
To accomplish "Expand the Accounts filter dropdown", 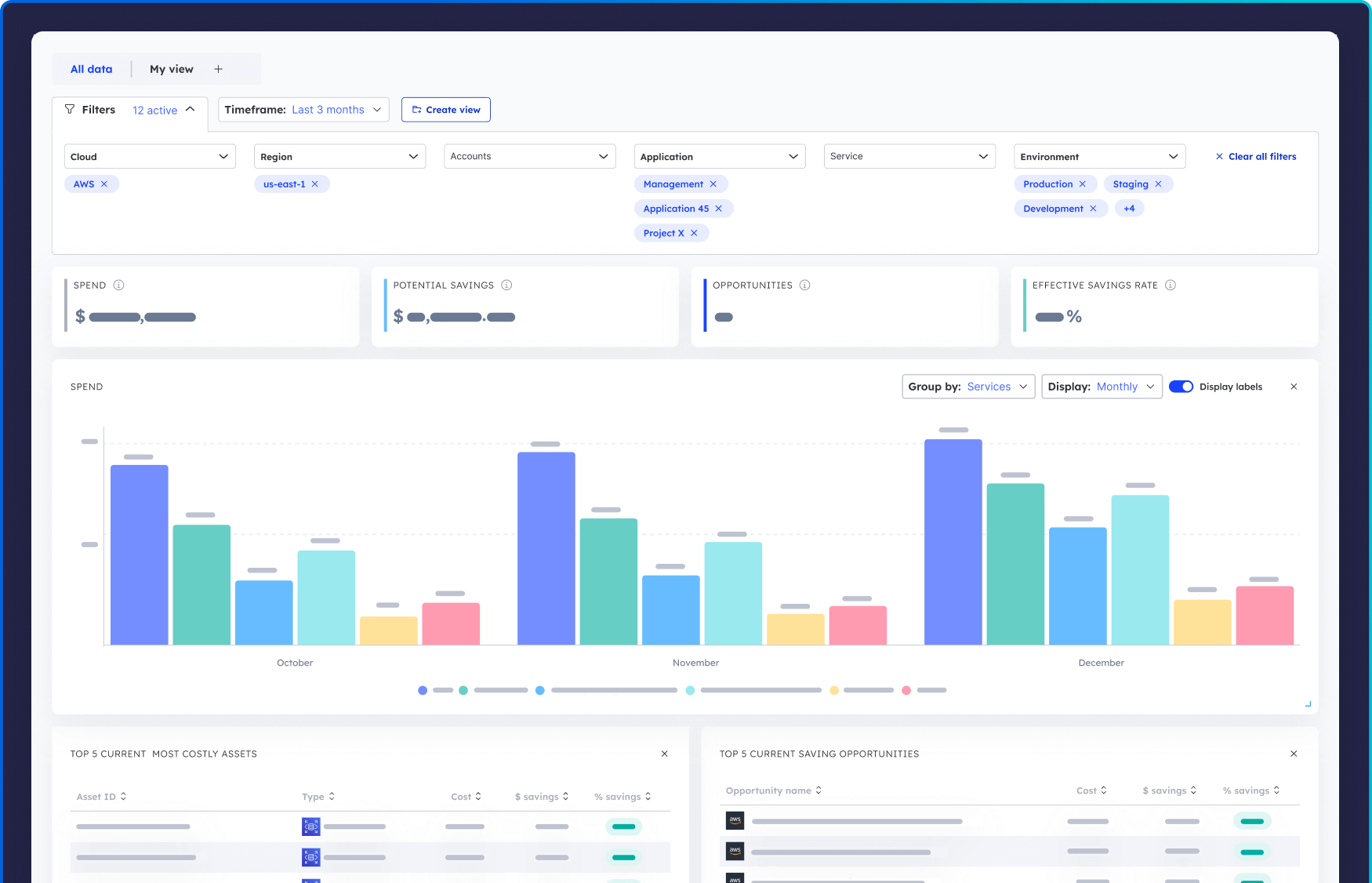I will point(529,156).
